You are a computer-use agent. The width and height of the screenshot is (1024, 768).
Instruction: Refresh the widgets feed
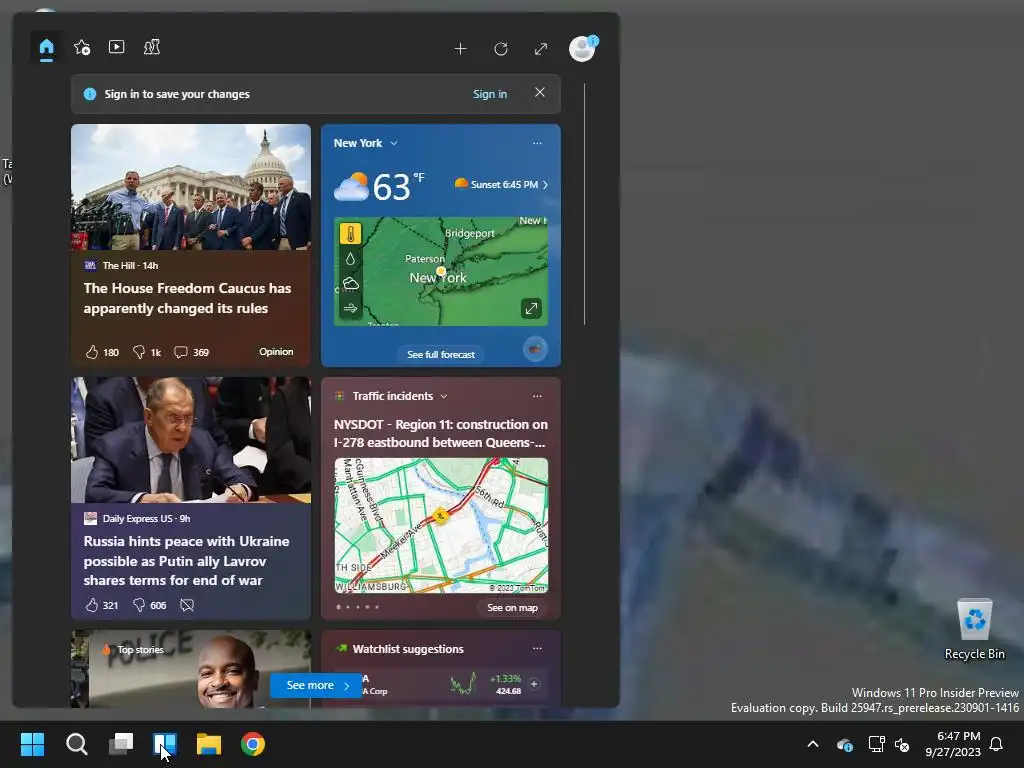pos(501,48)
